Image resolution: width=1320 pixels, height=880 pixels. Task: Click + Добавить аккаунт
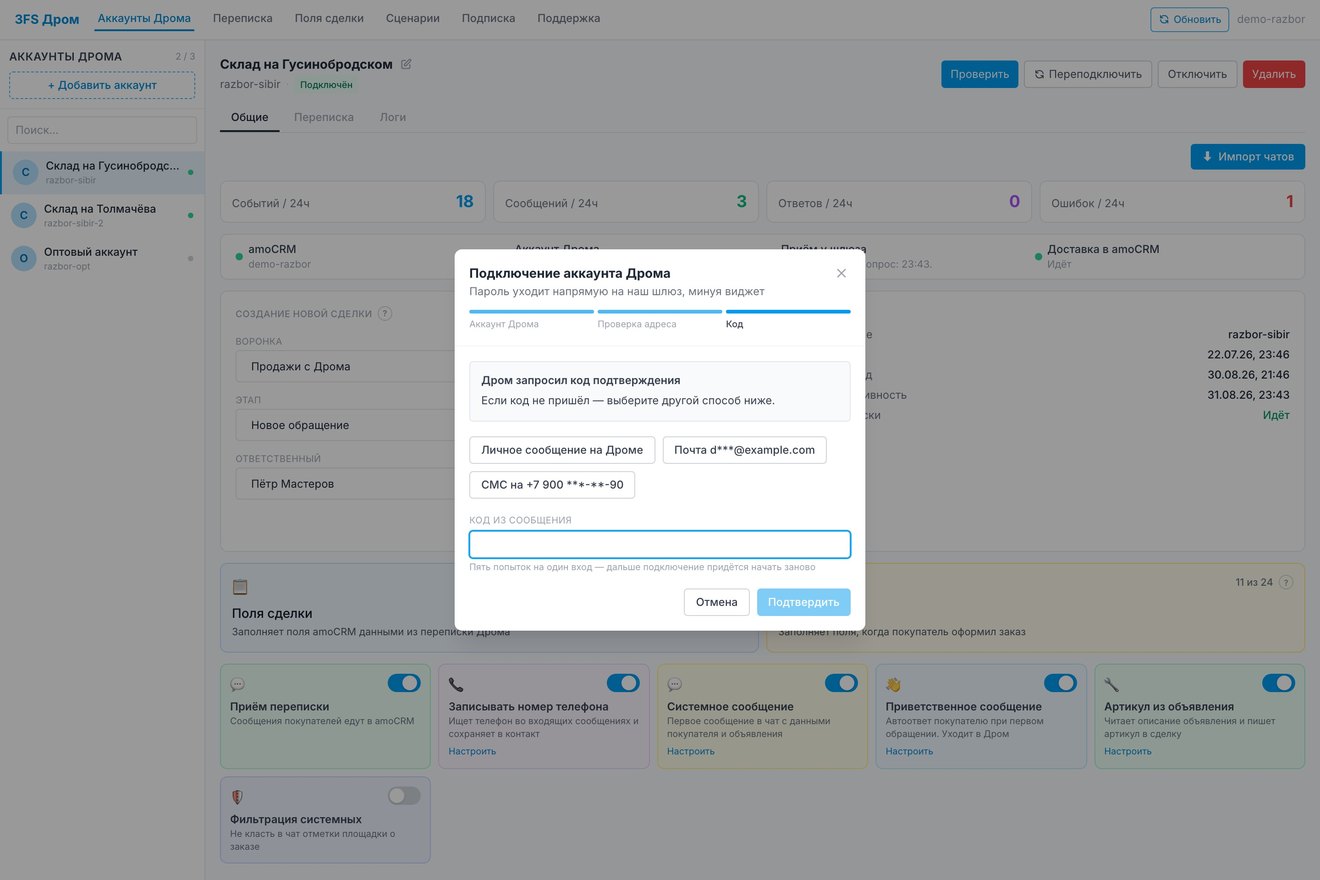(x=102, y=85)
